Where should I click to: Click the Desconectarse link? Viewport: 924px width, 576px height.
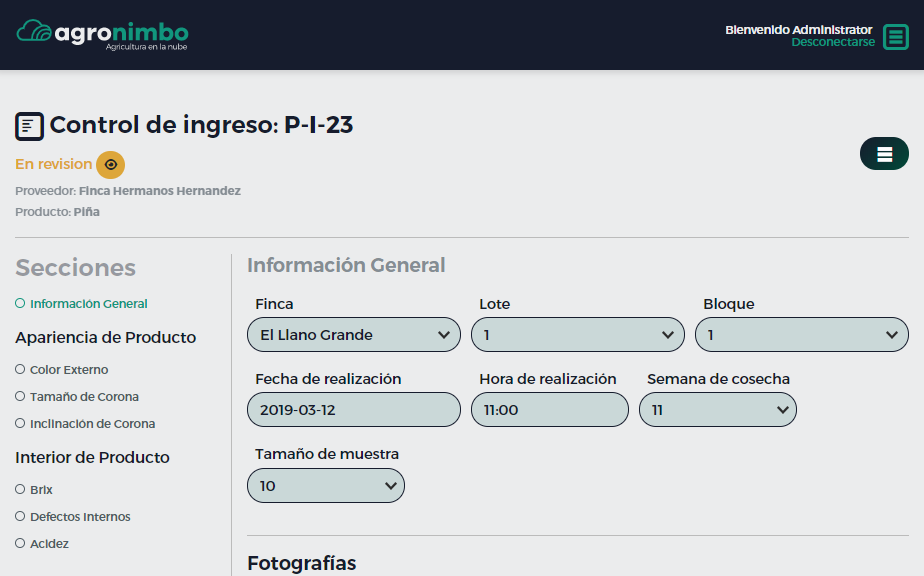(x=833, y=43)
